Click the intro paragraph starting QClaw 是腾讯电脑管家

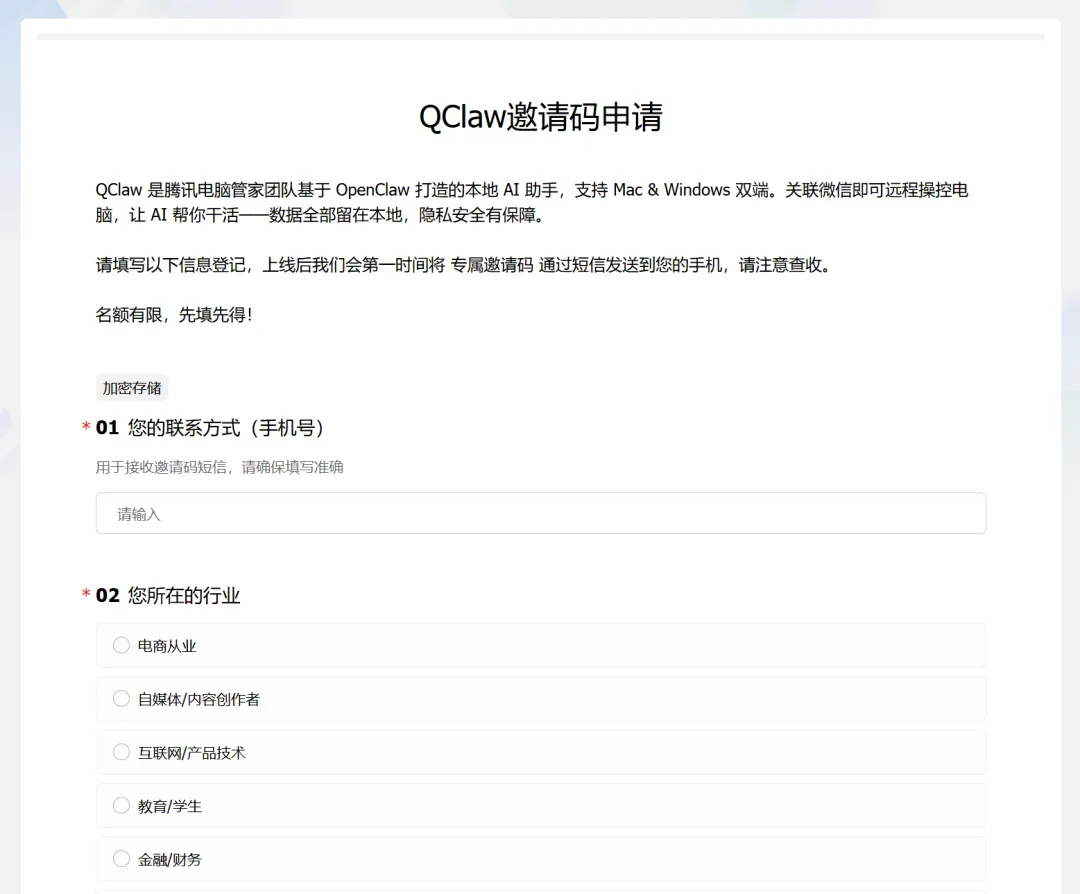[532, 202]
